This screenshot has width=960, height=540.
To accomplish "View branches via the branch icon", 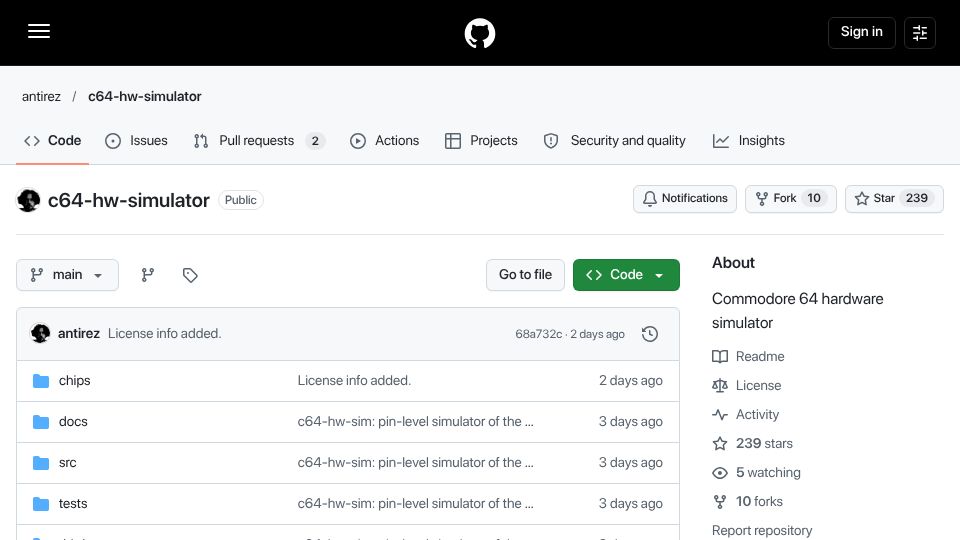I will pyautogui.click(x=148, y=275).
